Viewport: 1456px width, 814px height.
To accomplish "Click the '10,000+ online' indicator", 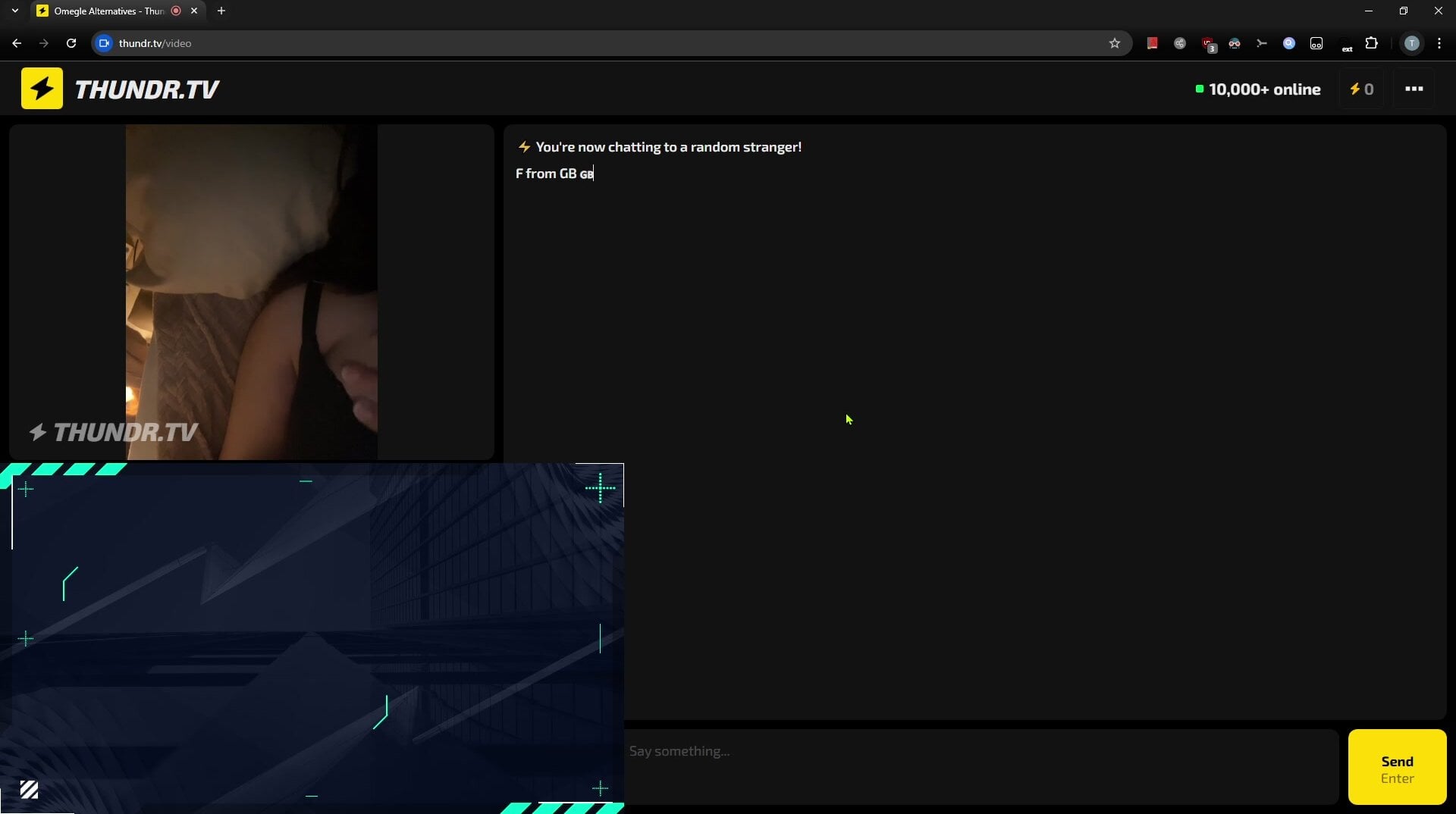I will [1257, 89].
